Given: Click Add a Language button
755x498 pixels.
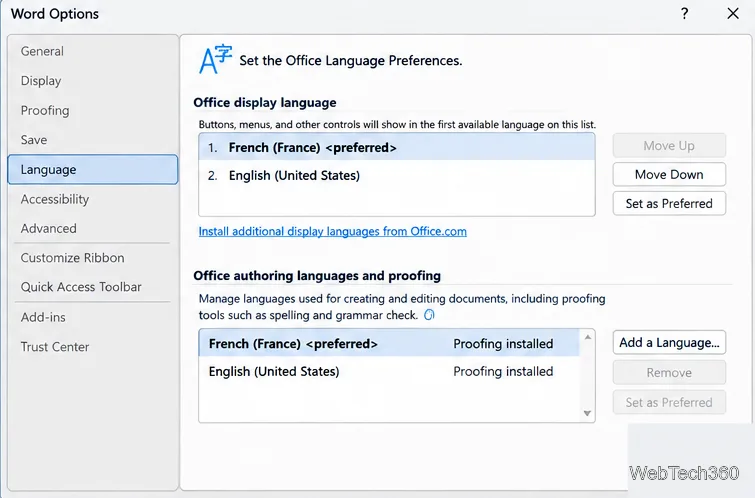Looking at the screenshot, I should (x=669, y=342).
